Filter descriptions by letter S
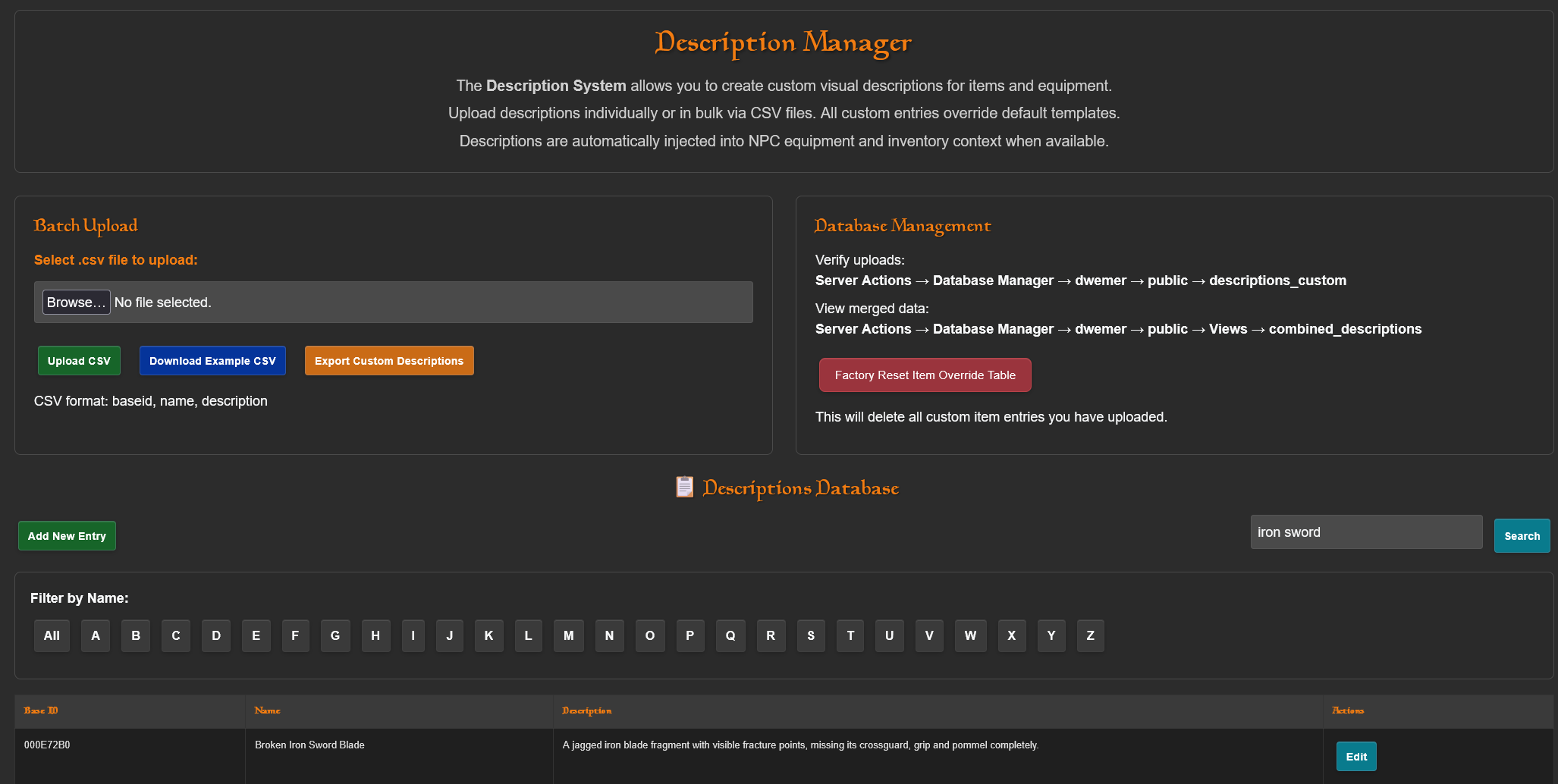Image resolution: width=1558 pixels, height=784 pixels. [x=811, y=635]
